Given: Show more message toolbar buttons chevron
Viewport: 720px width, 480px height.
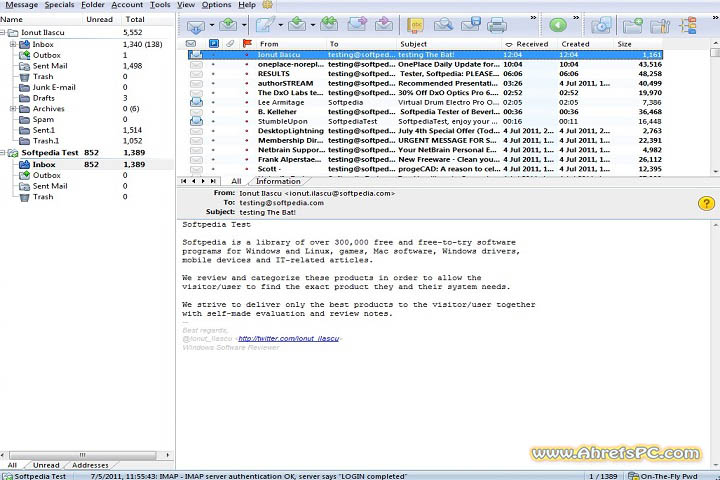Looking at the screenshot, I should pyautogui.click(x=533, y=18).
